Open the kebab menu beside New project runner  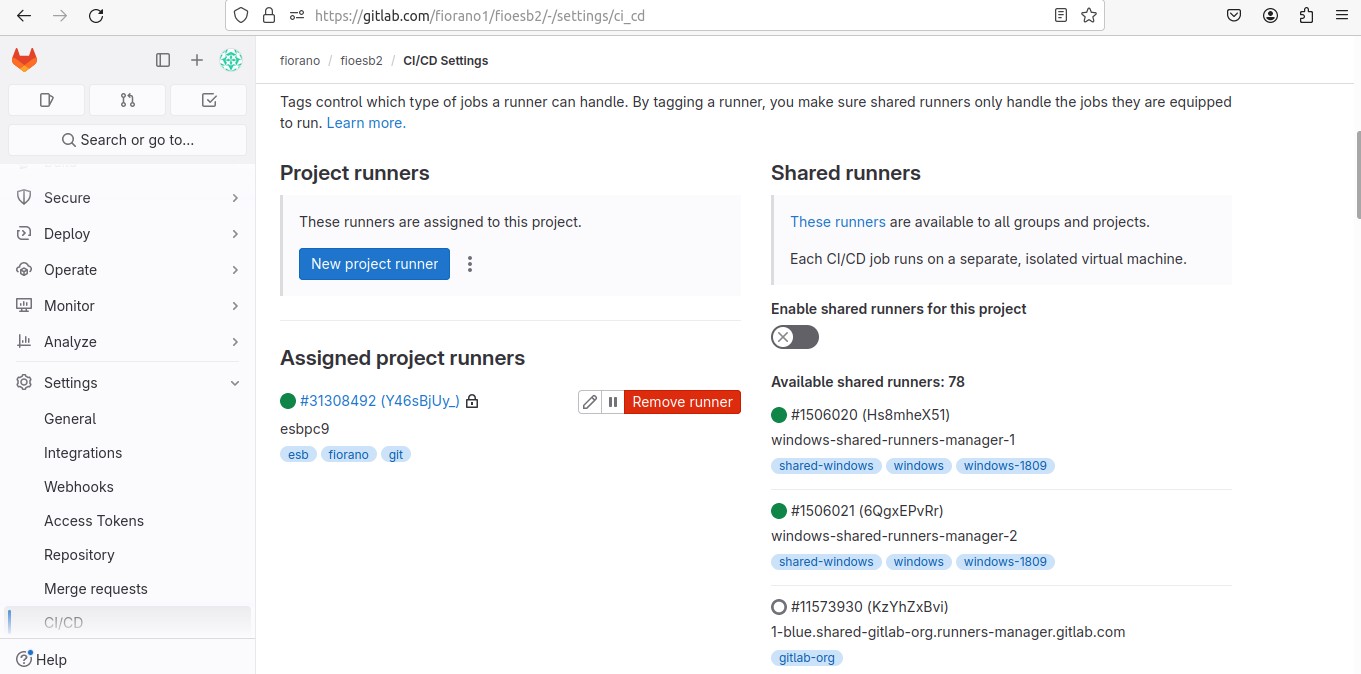click(470, 264)
